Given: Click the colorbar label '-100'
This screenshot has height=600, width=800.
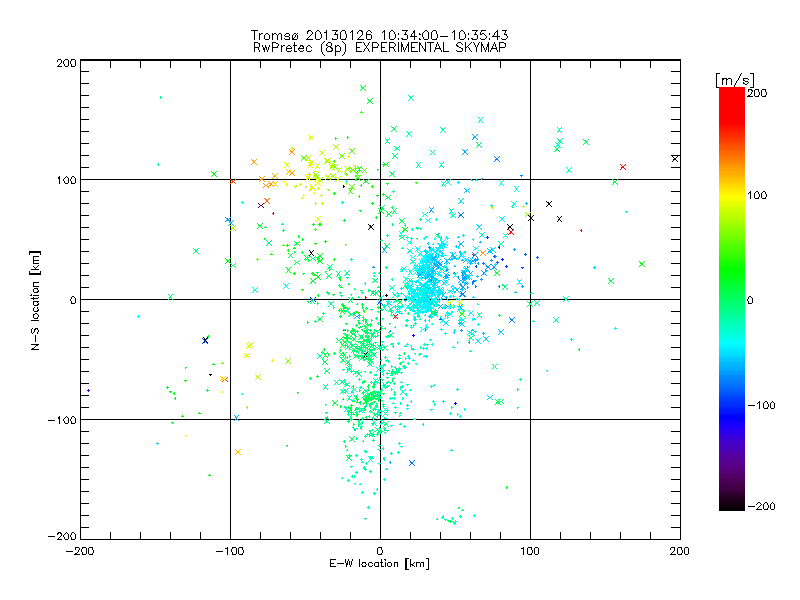Looking at the screenshot, I should click(x=761, y=405).
